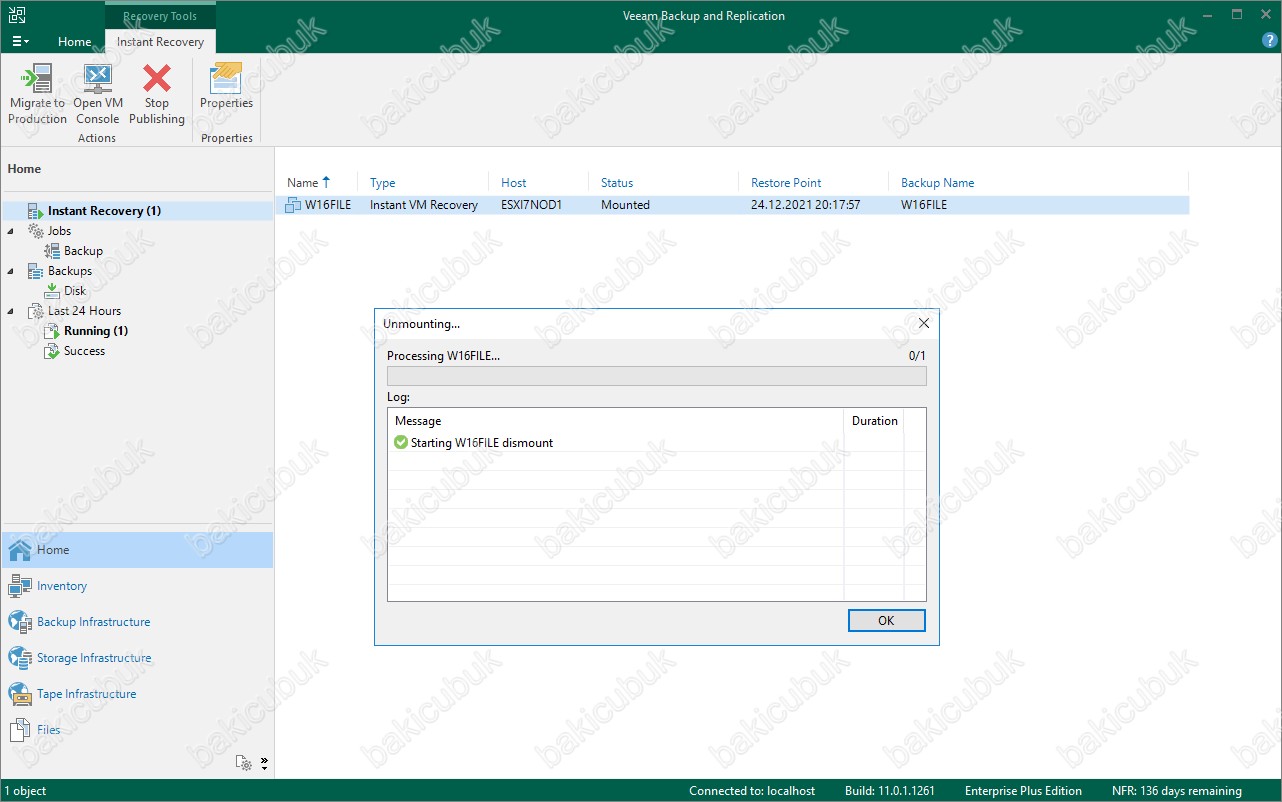Click the Storage Infrastructure icon
The height and width of the screenshot is (802, 1282).
(x=20, y=658)
